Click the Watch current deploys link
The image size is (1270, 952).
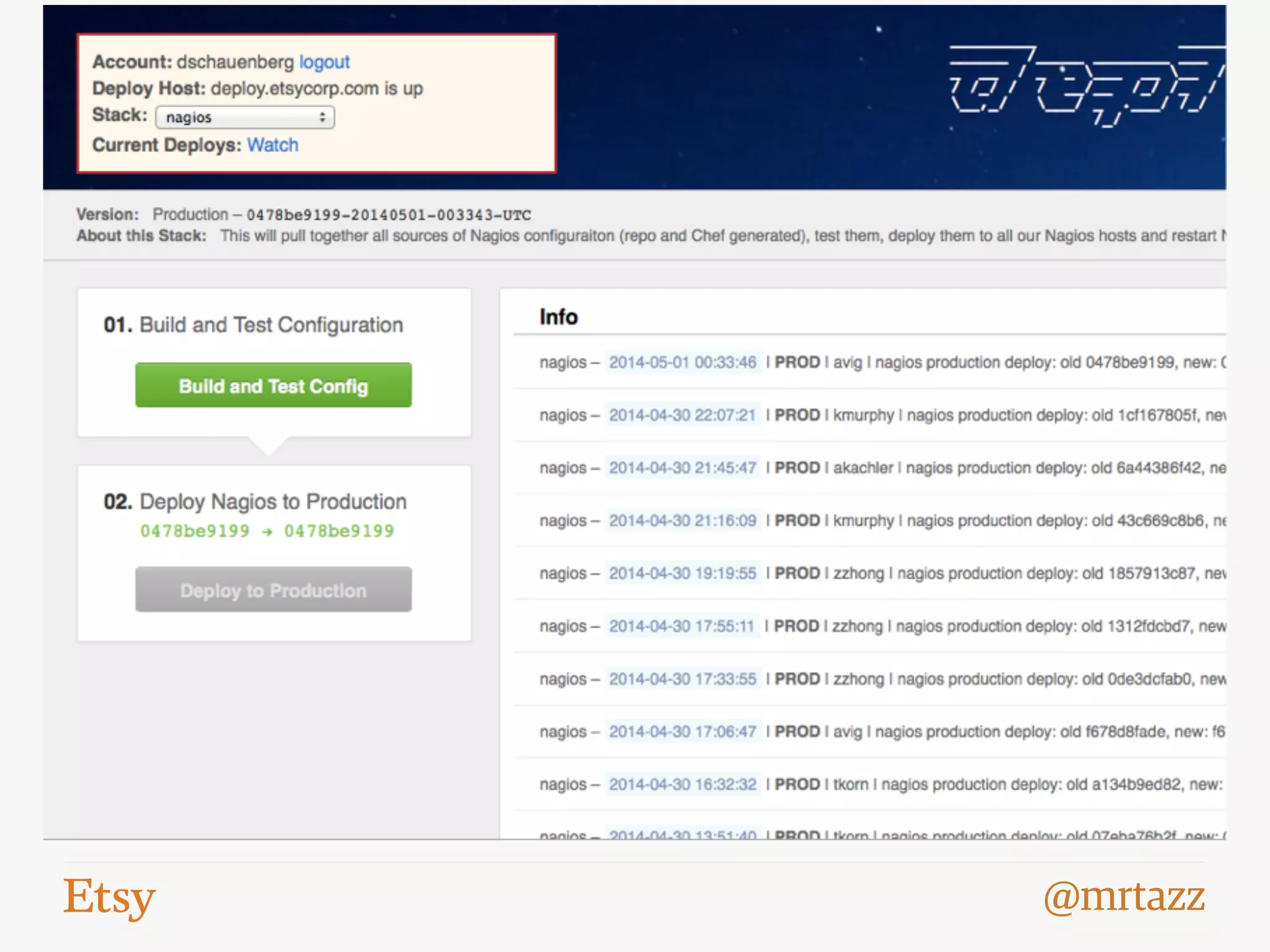click(x=273, y=145)
